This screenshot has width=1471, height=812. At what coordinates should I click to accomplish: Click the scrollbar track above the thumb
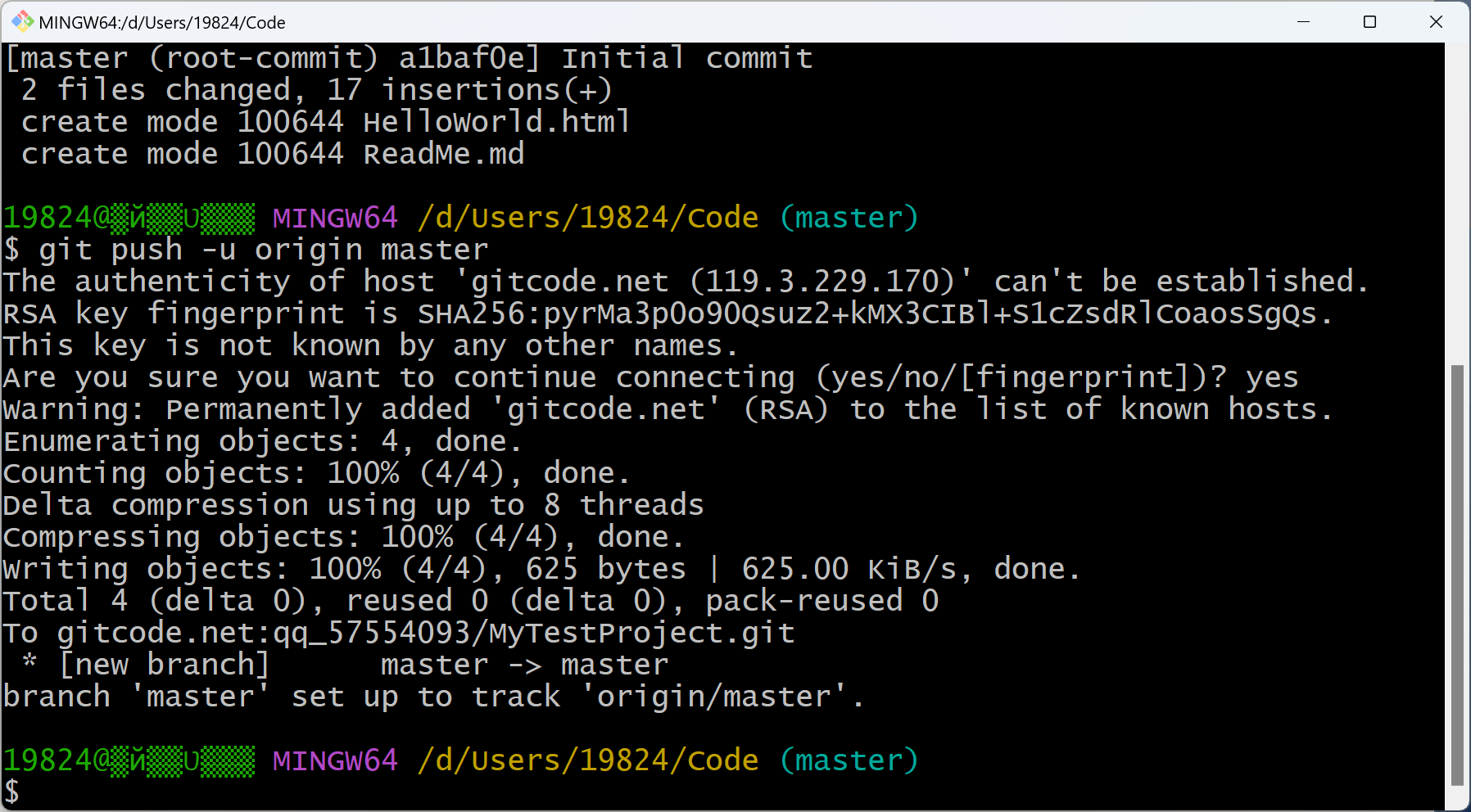[x=1457, y=205]
